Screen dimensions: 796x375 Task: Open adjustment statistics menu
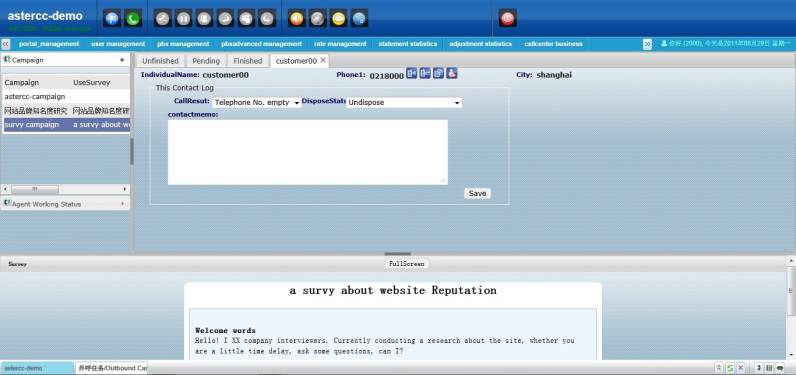[x=481, y=44]
